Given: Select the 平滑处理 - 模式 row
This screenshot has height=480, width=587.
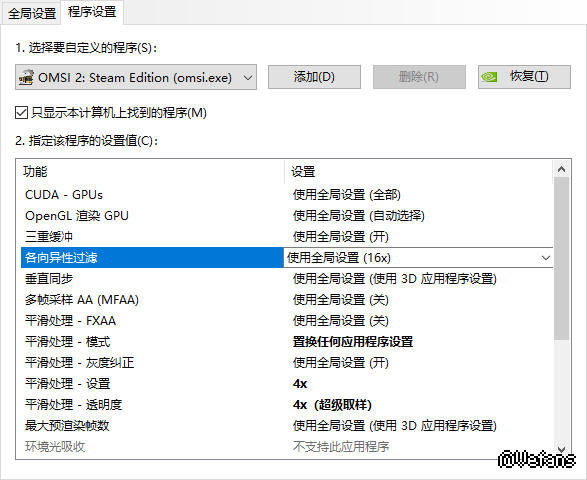Looking at the screenshot, I should [x=287, y=341].
